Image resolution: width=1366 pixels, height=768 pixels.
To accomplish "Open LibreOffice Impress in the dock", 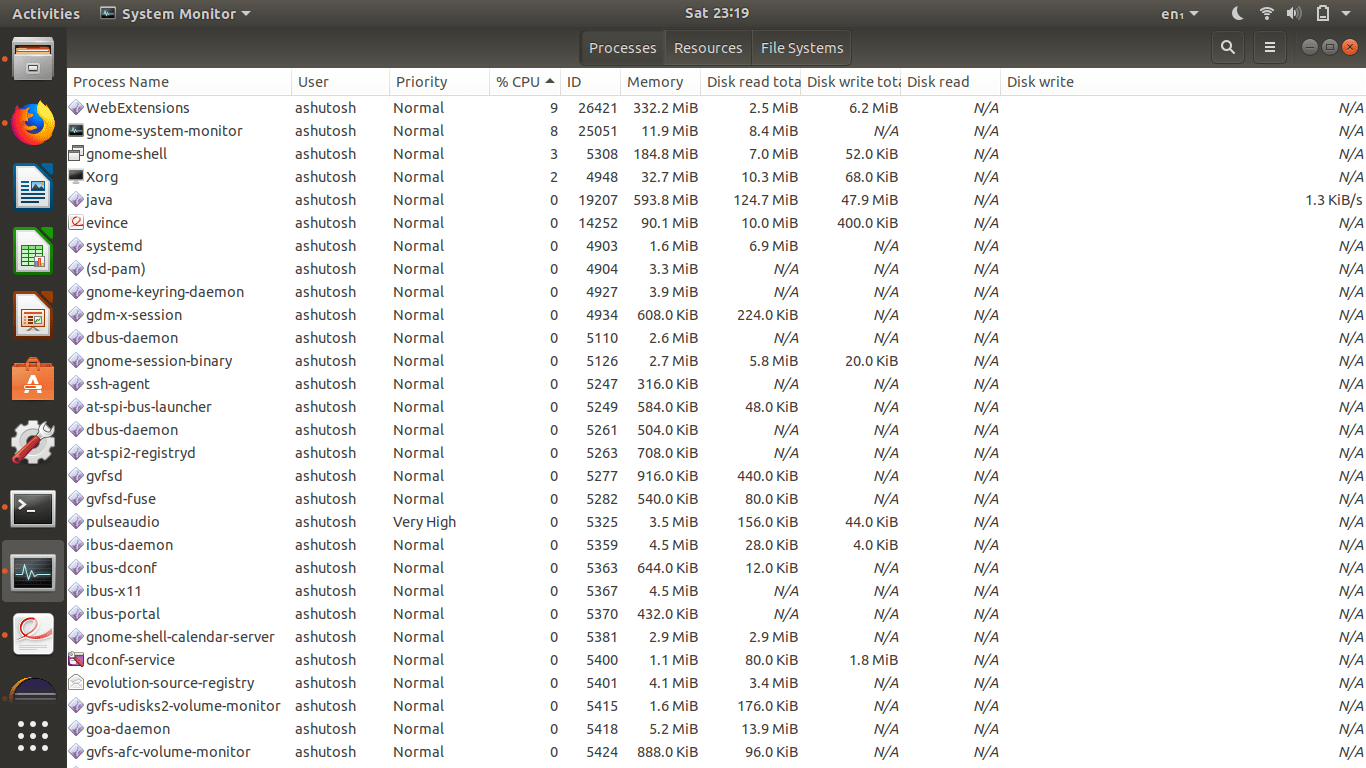I will (33, 316).
